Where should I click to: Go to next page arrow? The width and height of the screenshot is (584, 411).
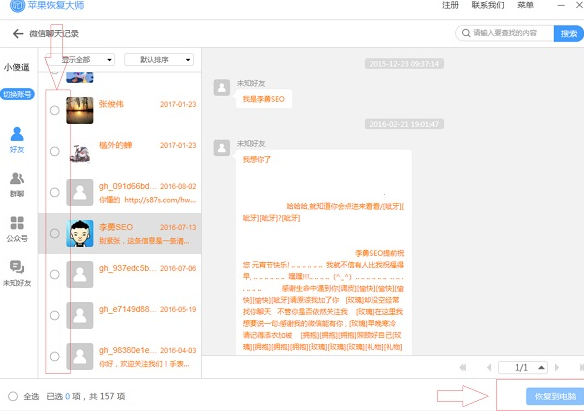tap(557, 367)
